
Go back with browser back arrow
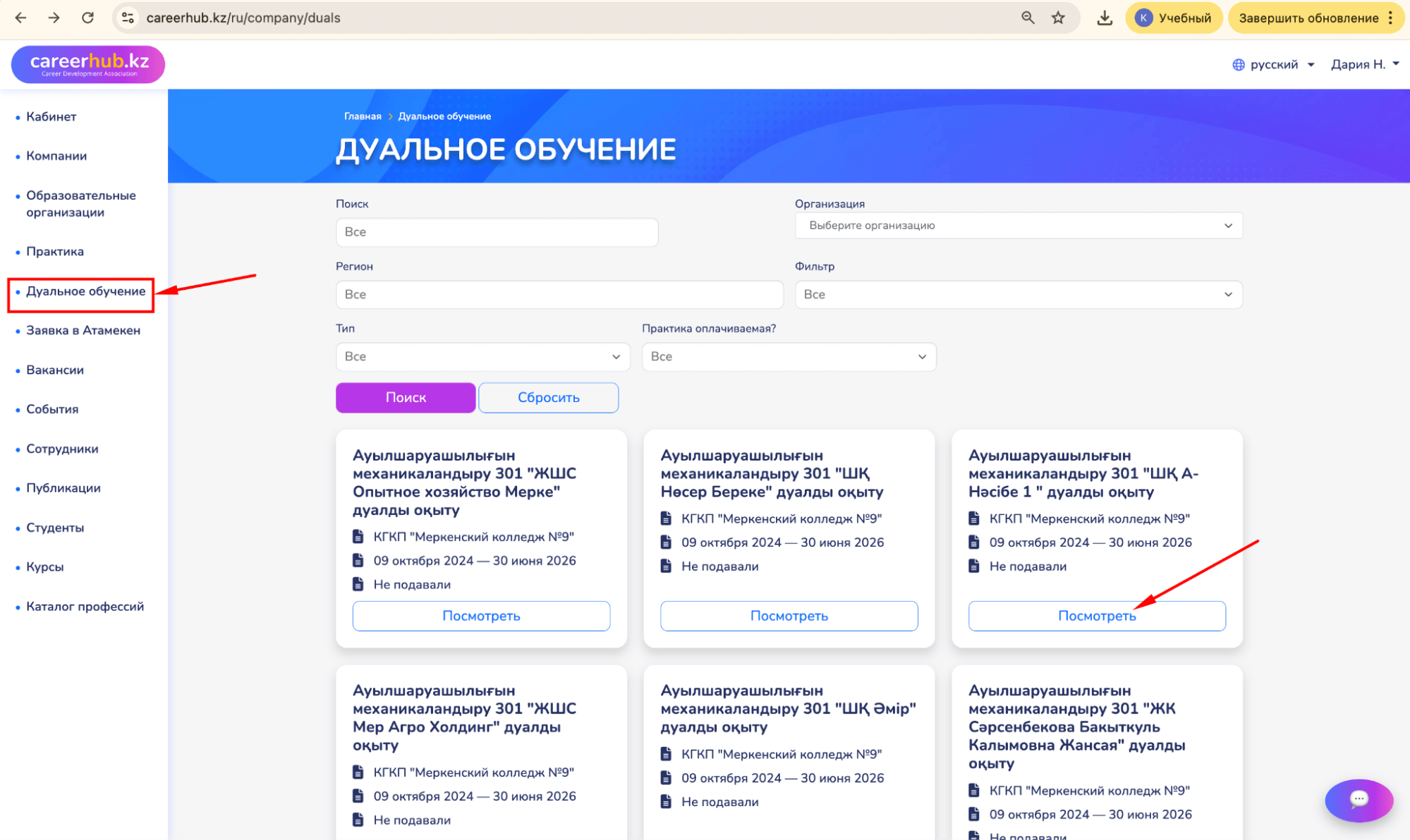coord(21,18)
